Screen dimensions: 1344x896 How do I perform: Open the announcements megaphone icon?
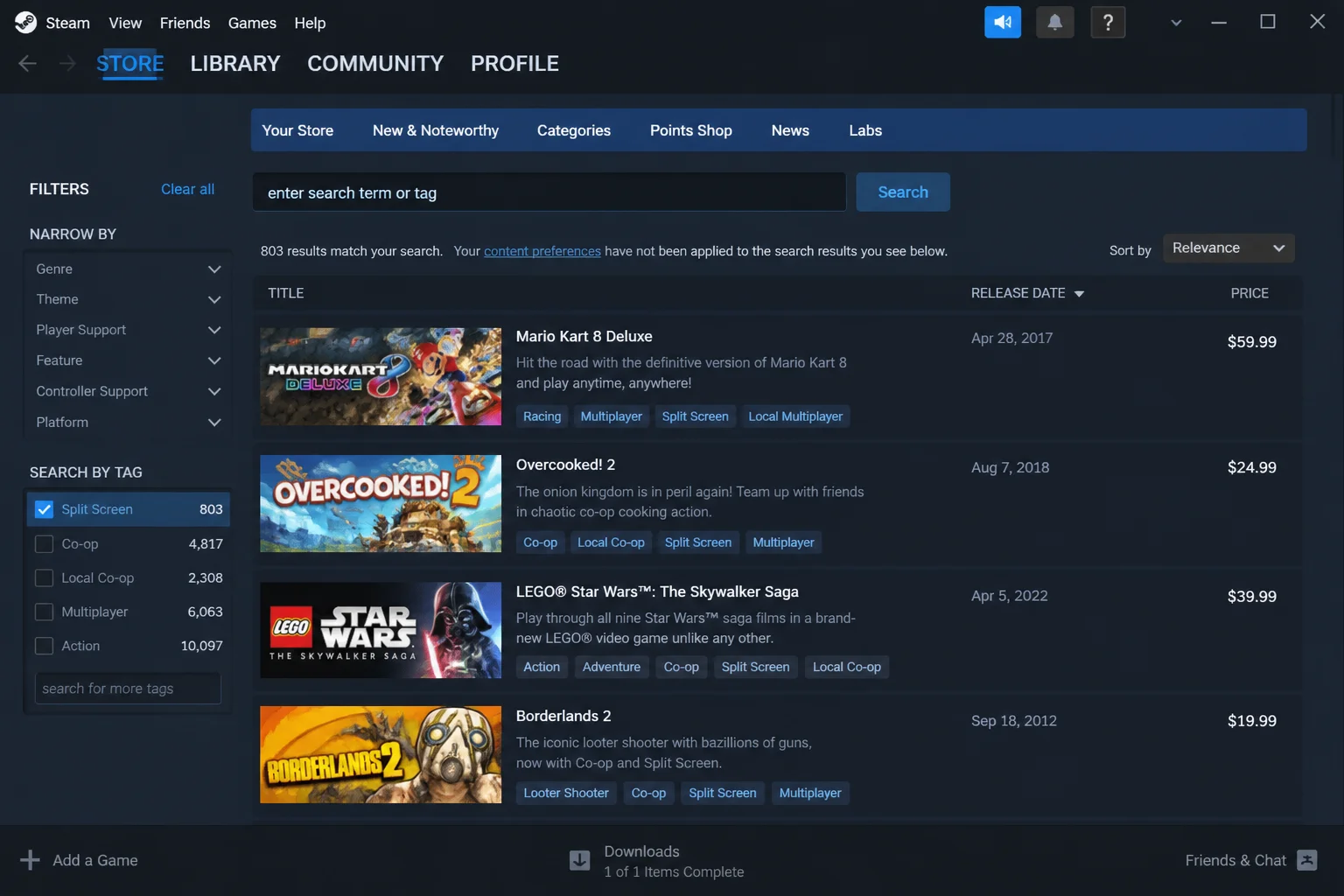tap(1003, 22)
